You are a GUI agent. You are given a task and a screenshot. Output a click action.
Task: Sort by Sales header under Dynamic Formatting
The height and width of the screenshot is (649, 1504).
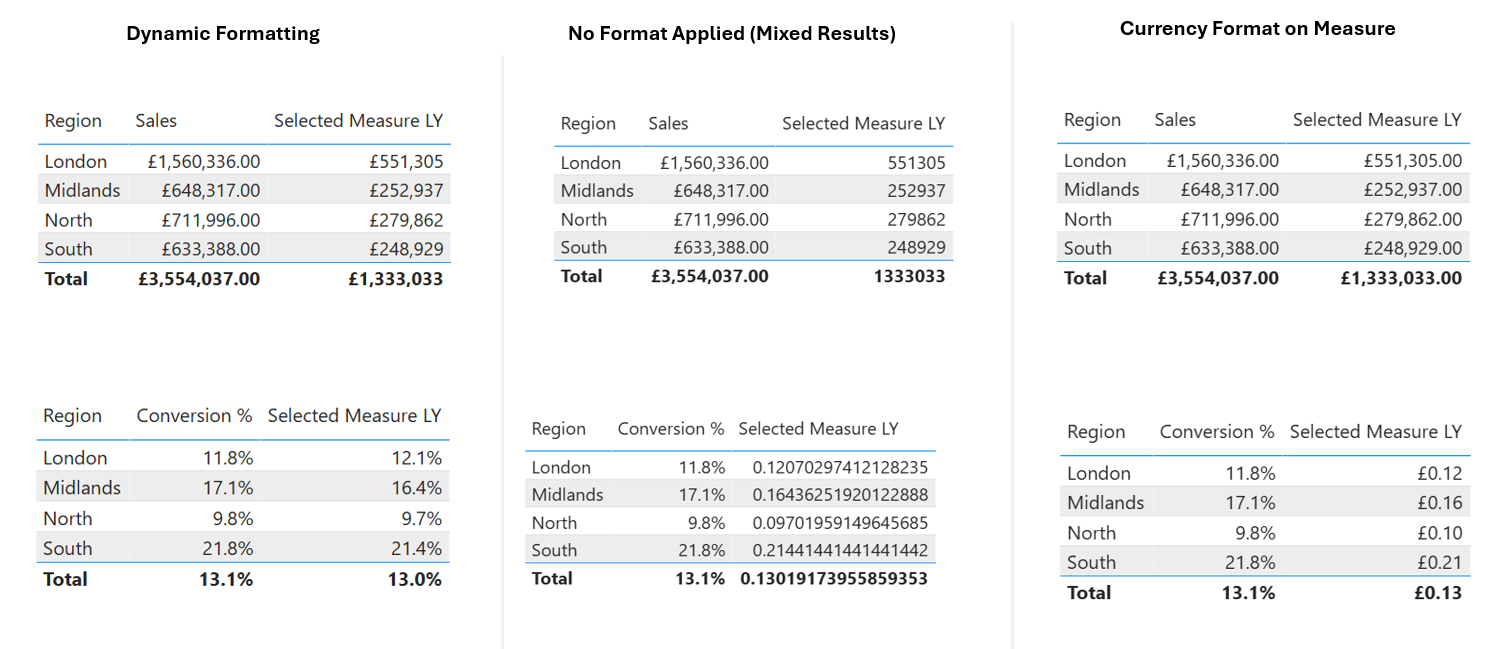(x=156, y=121)
